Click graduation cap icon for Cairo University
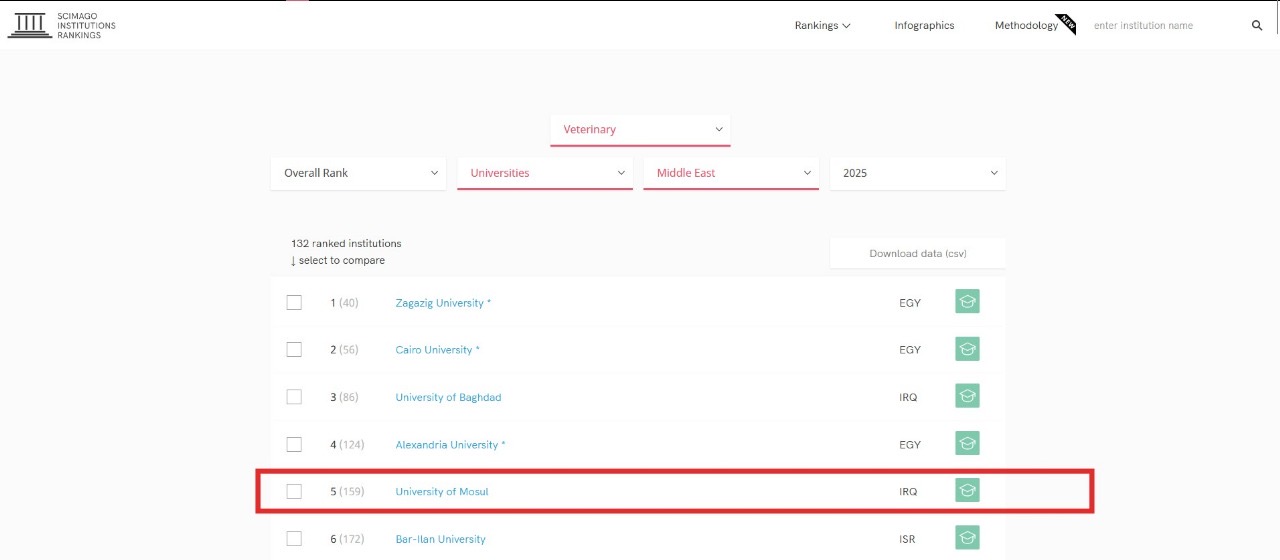Viewport: 1280px width, 560px height. pos(967,349)
